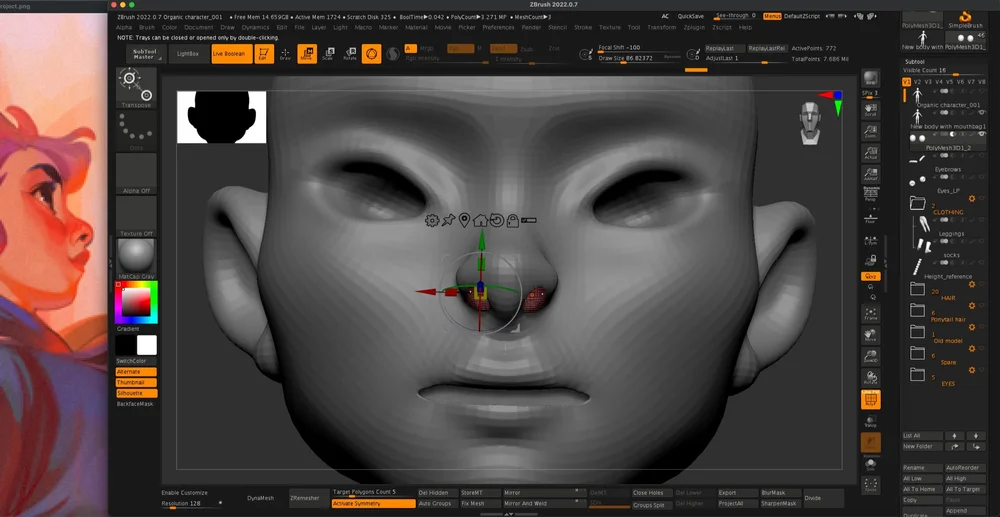
Task: Click the AAHalf icon
Action: (x=871, y=175)
